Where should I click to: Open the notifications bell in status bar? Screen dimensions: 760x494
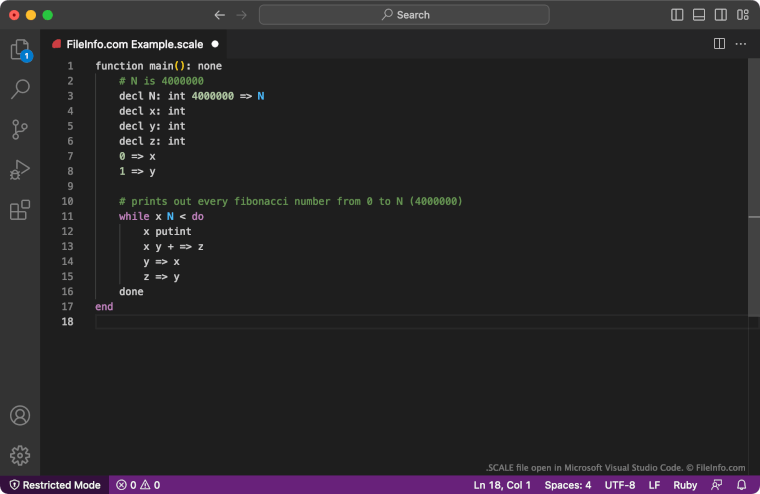click(741, 485)
